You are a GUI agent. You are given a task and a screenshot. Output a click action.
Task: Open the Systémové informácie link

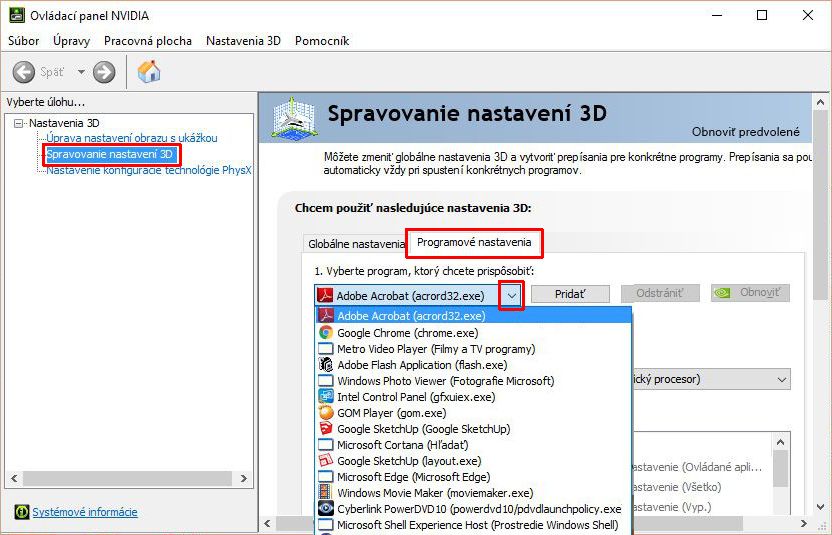coord(85,512)
